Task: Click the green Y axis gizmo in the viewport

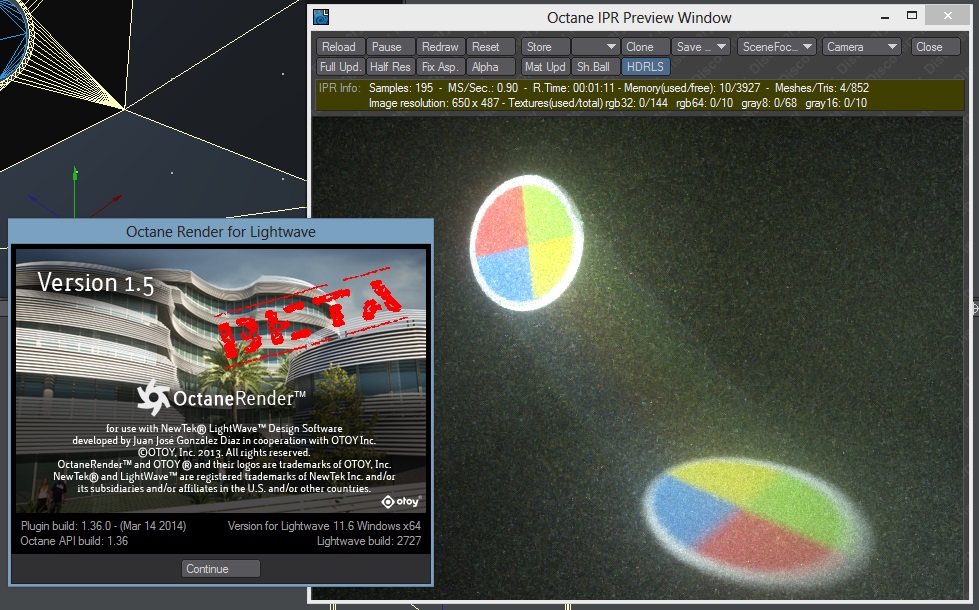Action: pos(75,190)
